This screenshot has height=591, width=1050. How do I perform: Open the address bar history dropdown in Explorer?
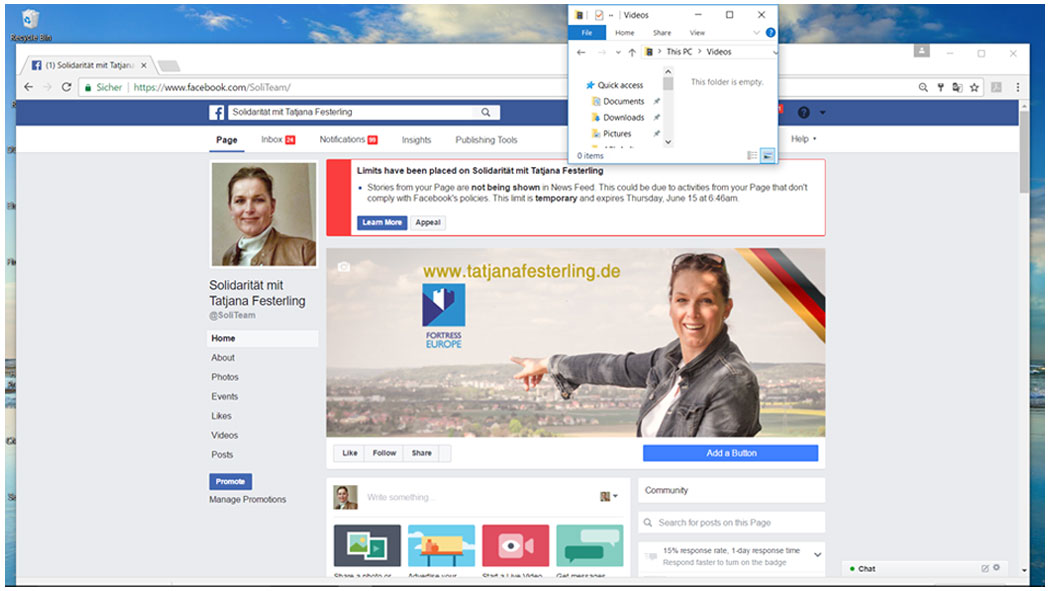(x=775, y=52)
